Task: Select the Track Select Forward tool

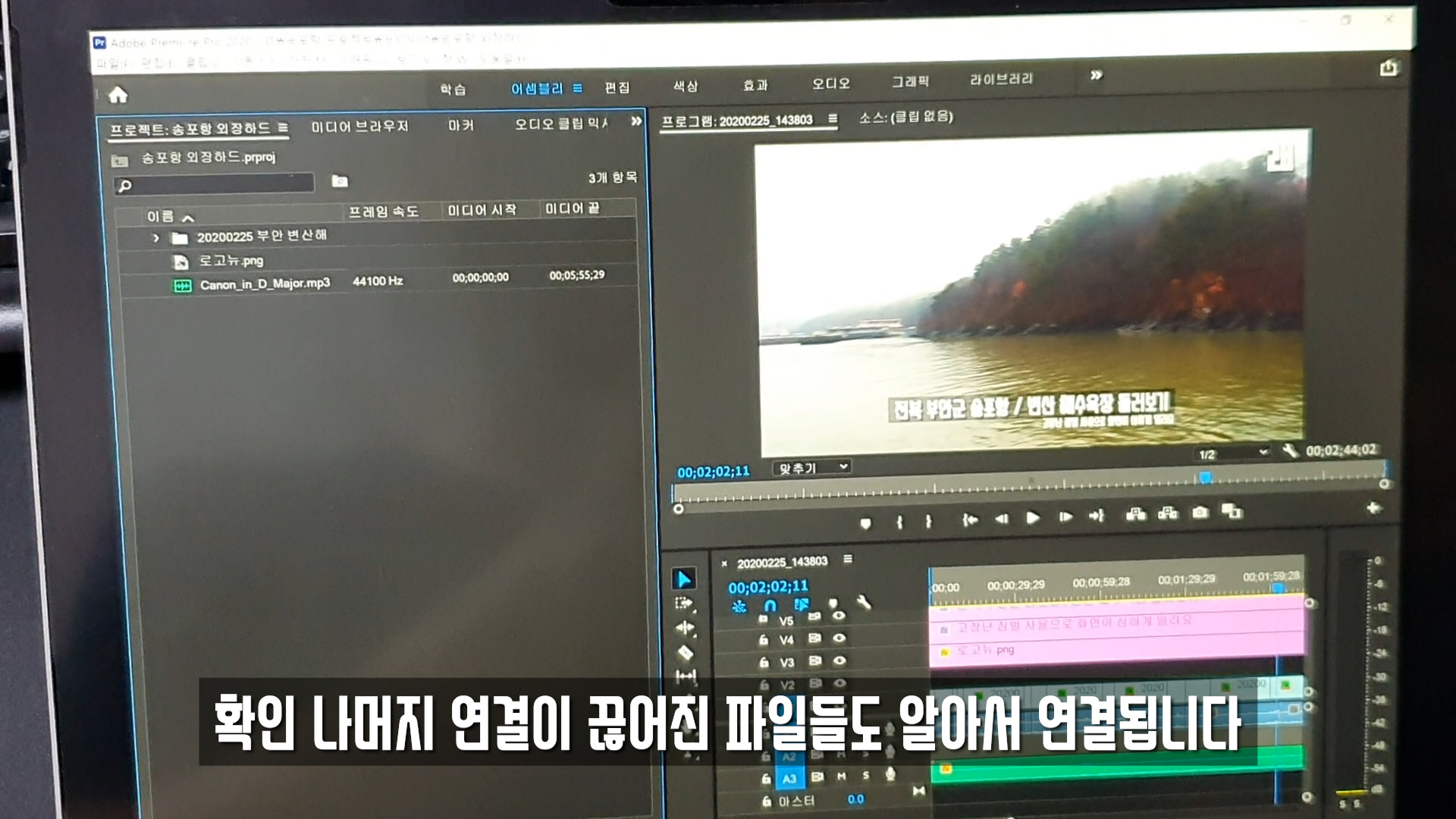Action: pos(684,604)
